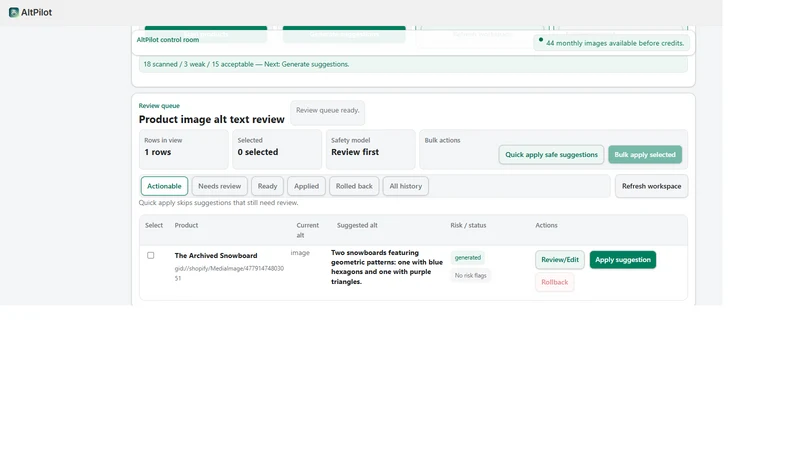Open Review/Edit for The Archived Snowboard

560,260
